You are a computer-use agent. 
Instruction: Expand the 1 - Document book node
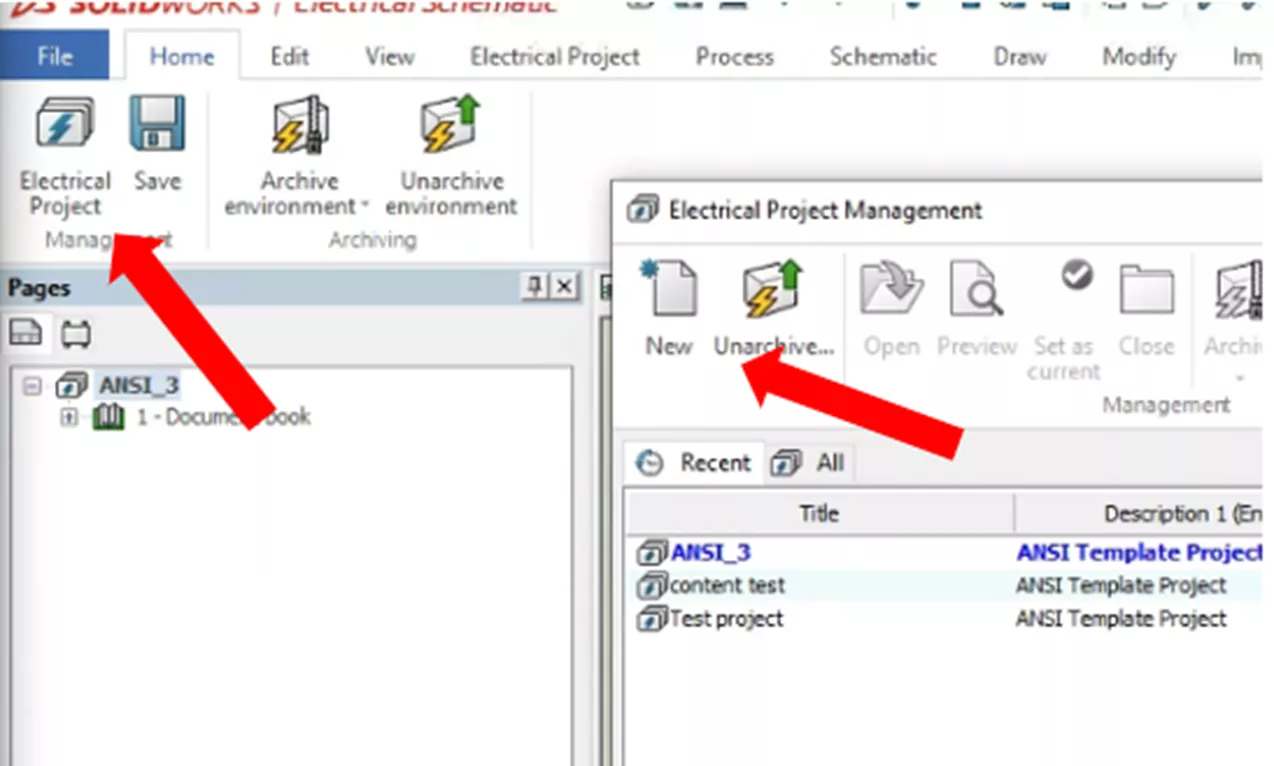tap(68, 417)
